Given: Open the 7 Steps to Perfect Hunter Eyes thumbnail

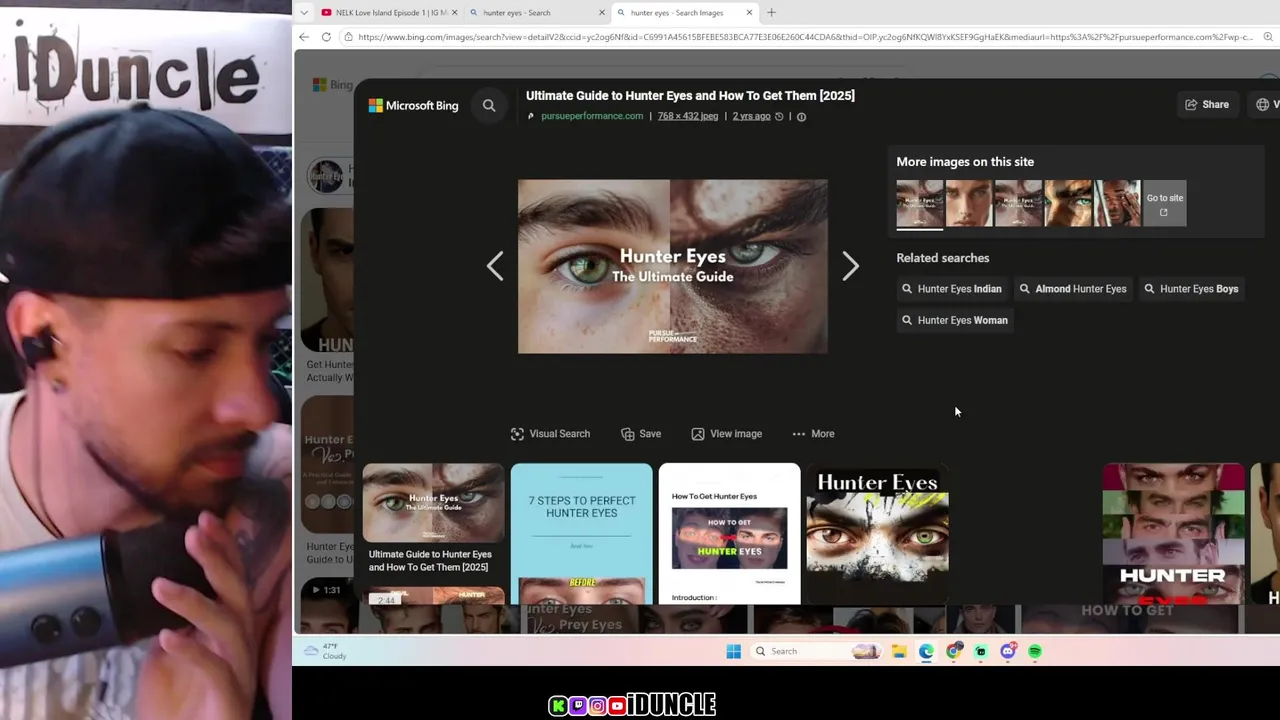Looking at the screenshot, I should [581, 534].
